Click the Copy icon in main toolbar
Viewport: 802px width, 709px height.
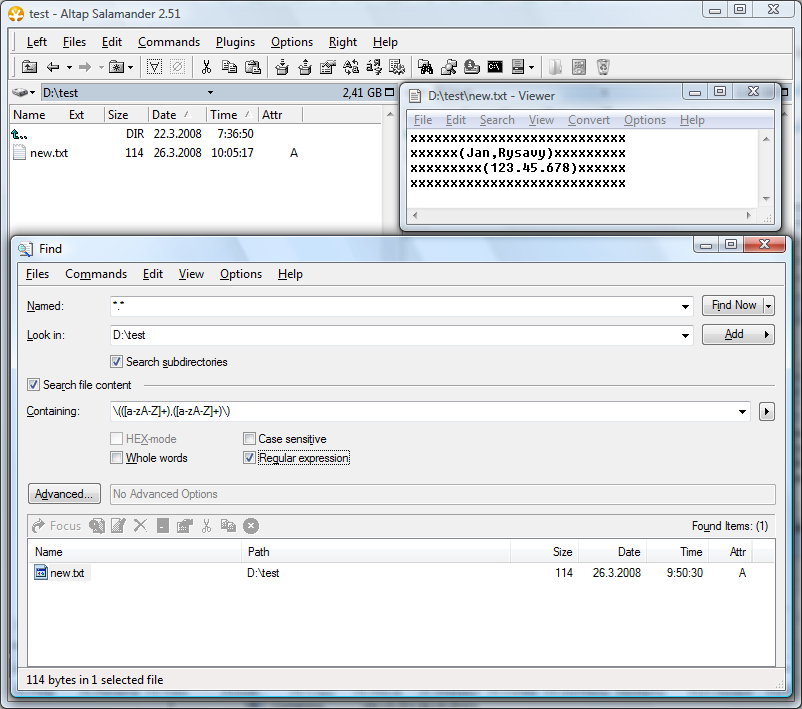point(229,67)
